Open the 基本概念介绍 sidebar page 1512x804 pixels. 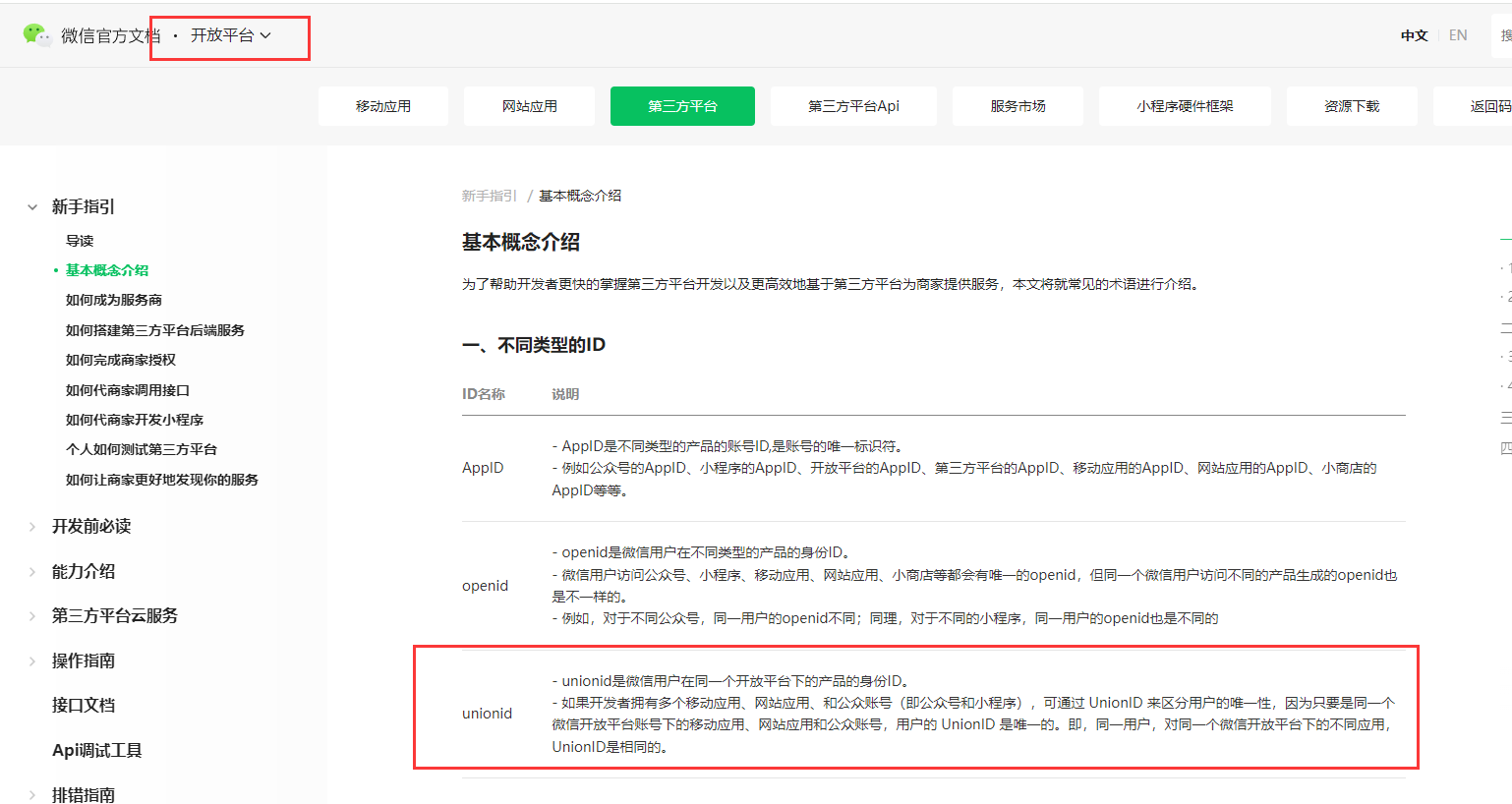107,270
